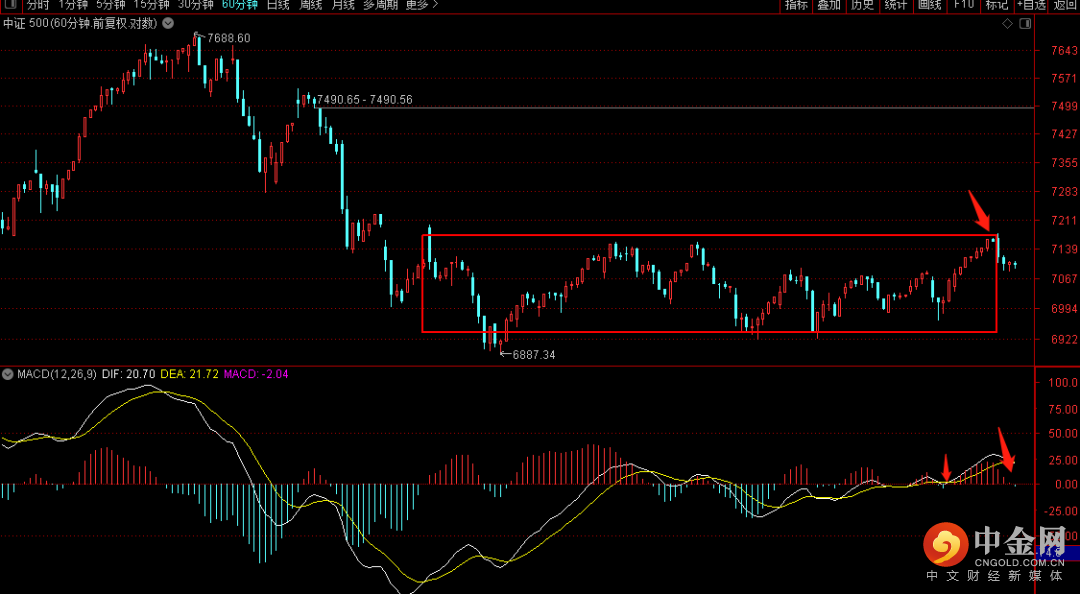
Task: Click the 6887.34 low price label
Action: tap(533, 355)
